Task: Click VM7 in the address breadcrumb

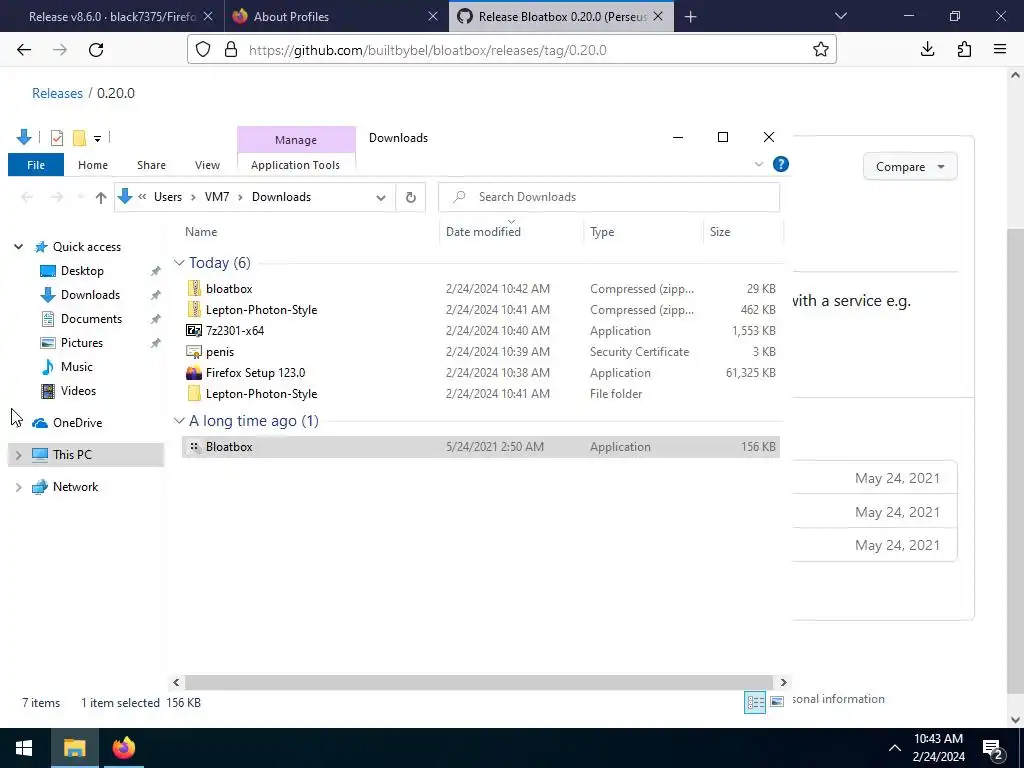Action: click(x=217, y=197)
